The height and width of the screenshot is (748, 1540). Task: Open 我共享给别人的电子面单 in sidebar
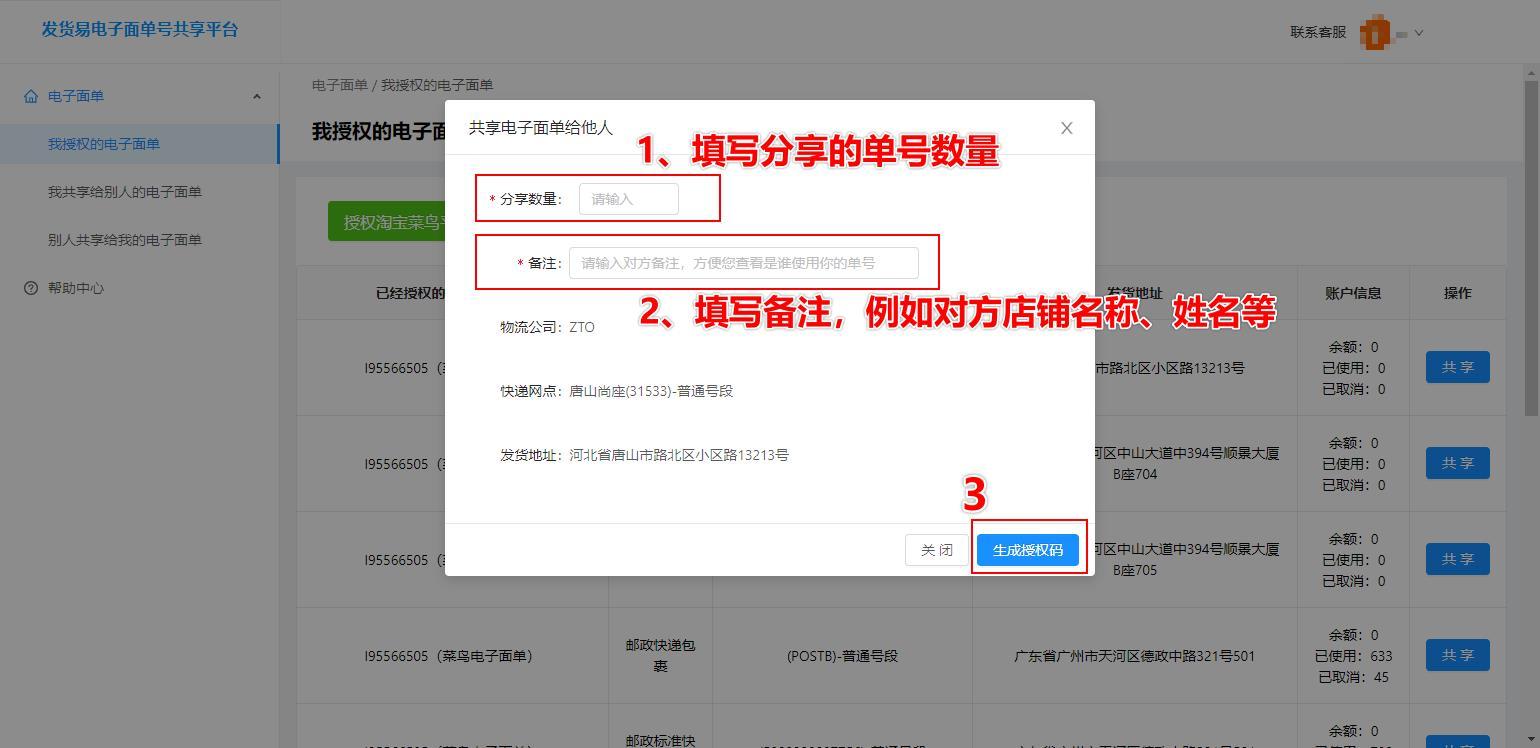(125, 192)
